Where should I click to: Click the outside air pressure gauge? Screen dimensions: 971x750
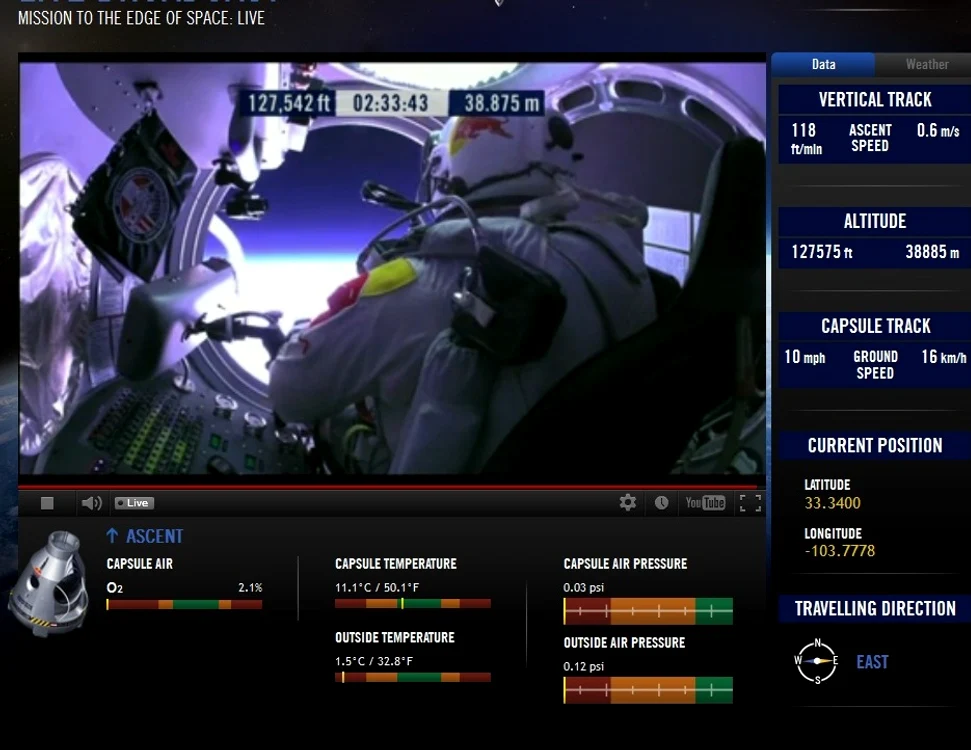pos(648,690)
